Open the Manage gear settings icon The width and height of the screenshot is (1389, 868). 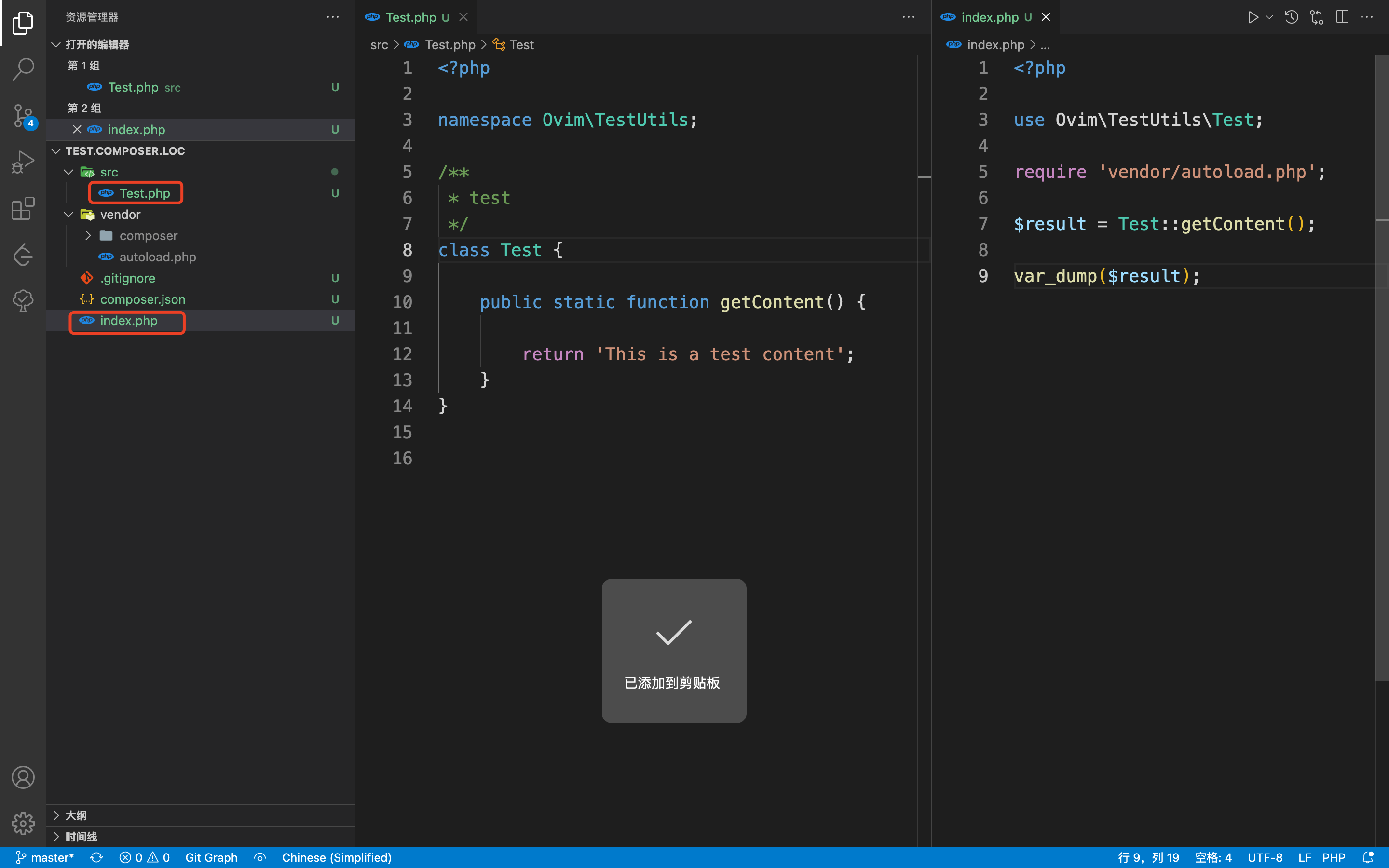tap(23, 823)
